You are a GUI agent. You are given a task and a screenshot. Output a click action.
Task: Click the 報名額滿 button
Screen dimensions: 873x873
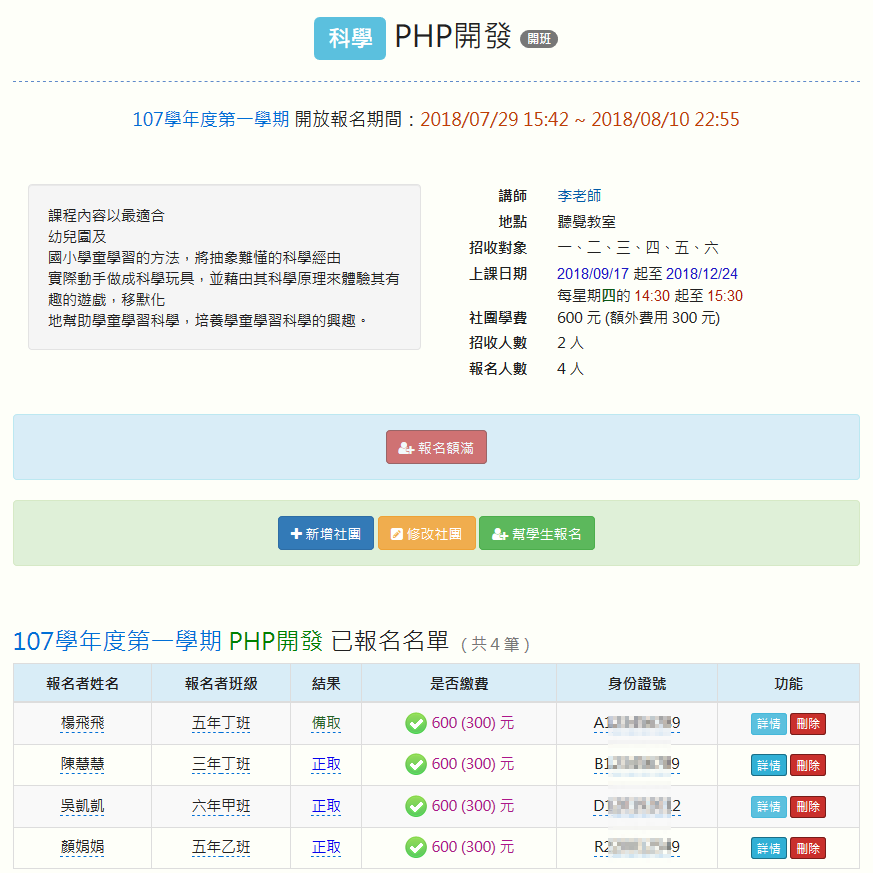[x=436, y=448]
